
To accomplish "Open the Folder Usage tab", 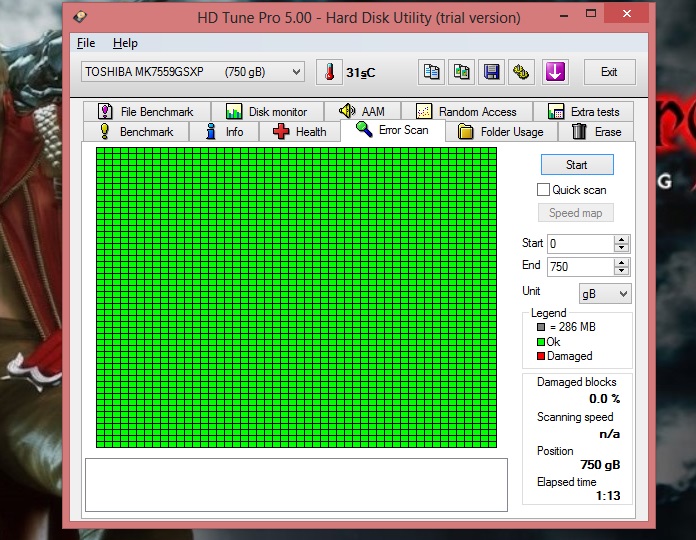I will 501,132.
